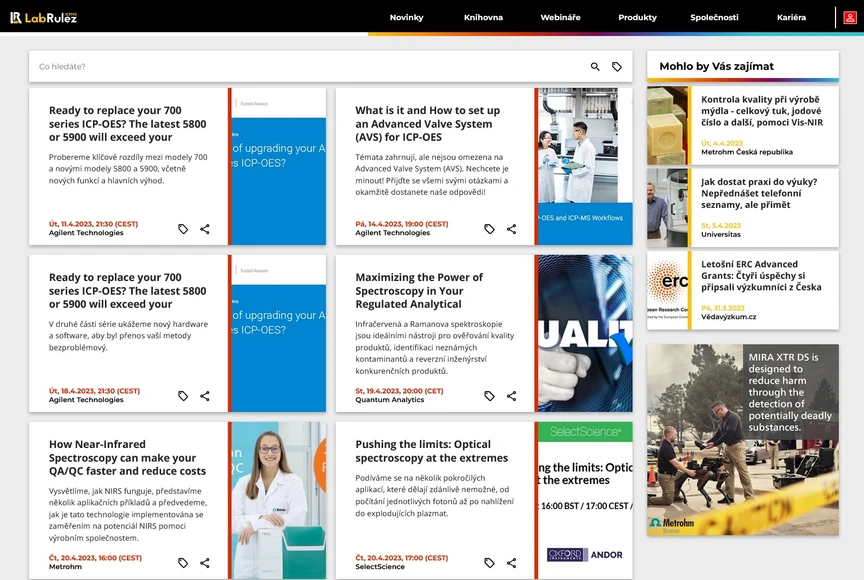This screenshot has height=580, width=864.
Task: Open 'How Near-Infrared Spectroscopy can make your QA/QC' title
Action: [x=127, y=458]
